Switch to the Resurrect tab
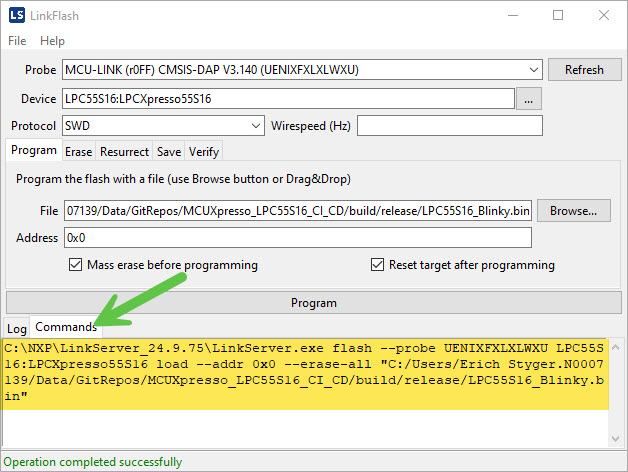Screen dimensions: 628x472 tap(124, 152)
